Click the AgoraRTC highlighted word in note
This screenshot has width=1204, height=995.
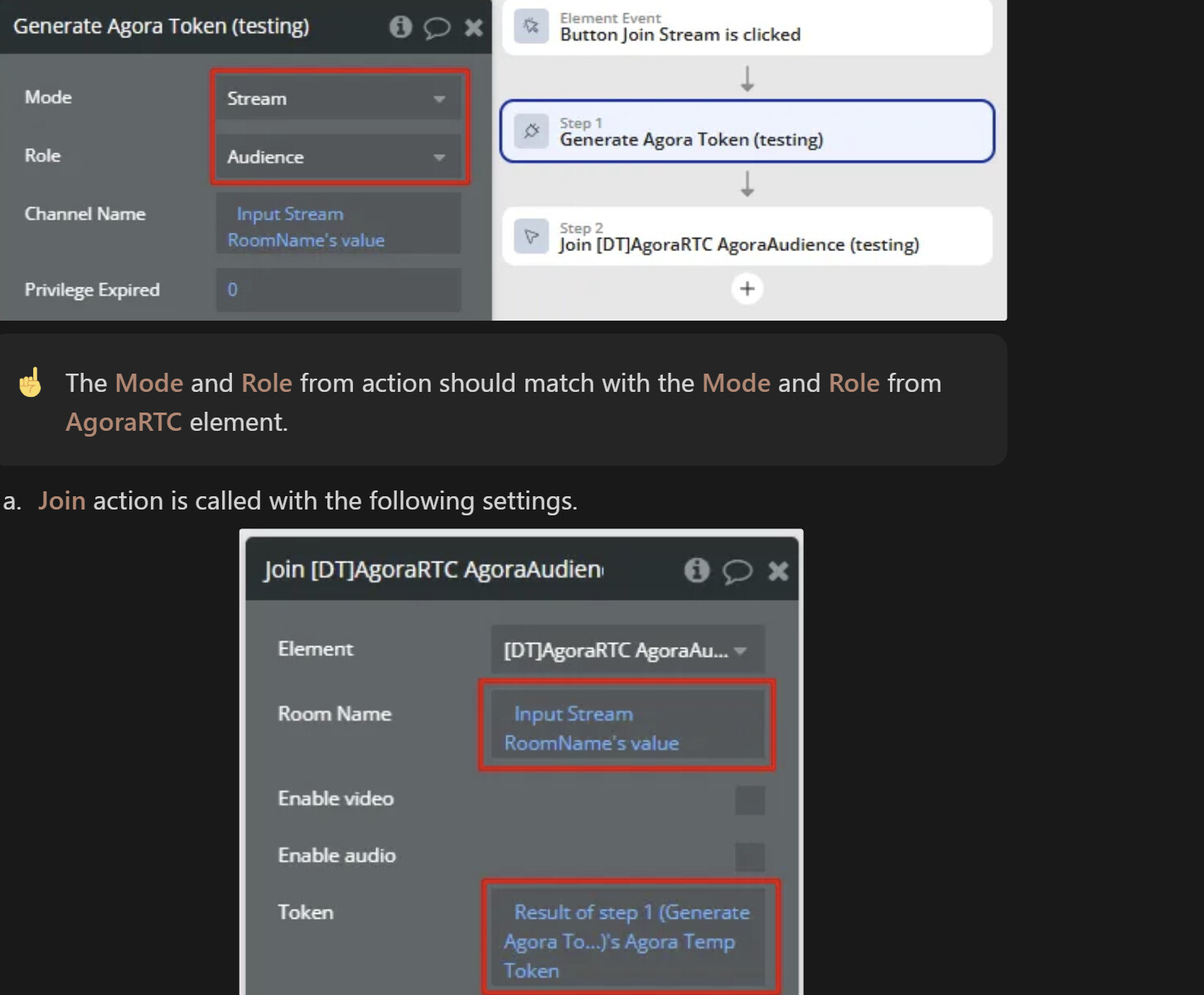tap(123, 422)
